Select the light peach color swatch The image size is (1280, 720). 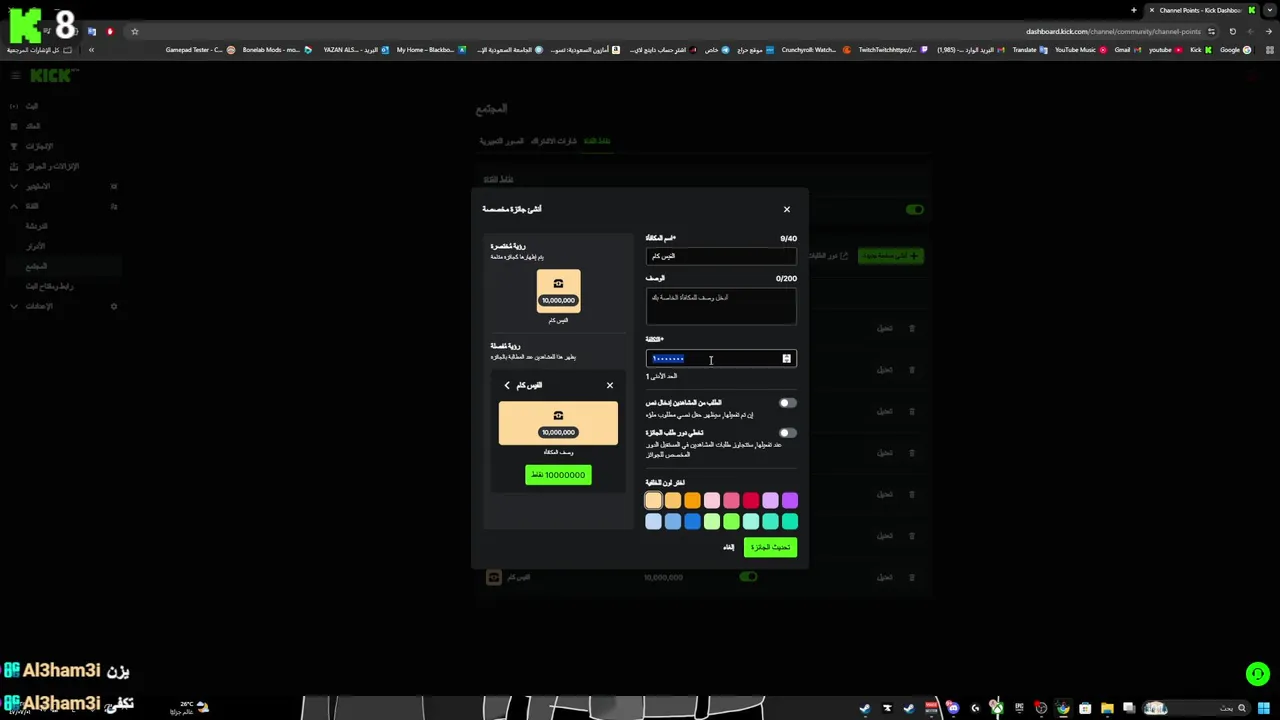click(x=653, y=500)
